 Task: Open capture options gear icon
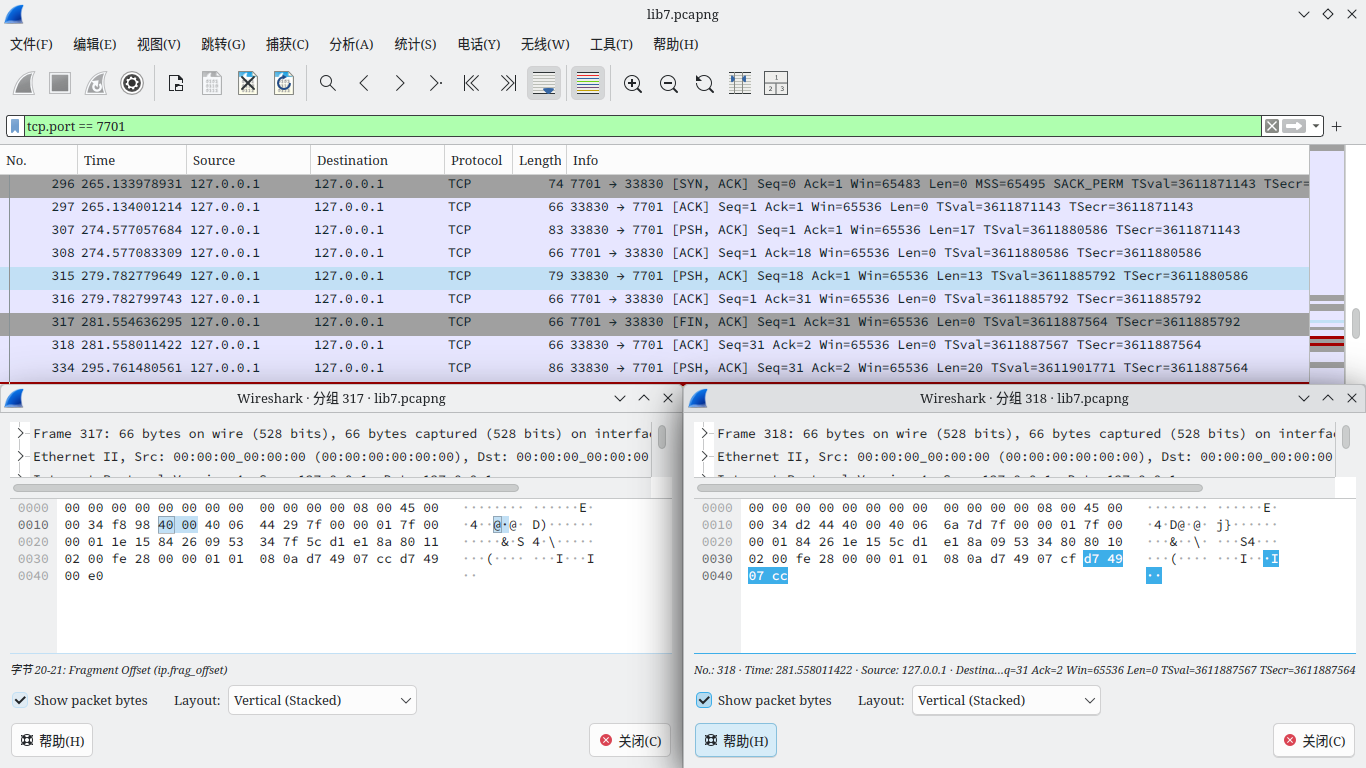click(132, 83)
